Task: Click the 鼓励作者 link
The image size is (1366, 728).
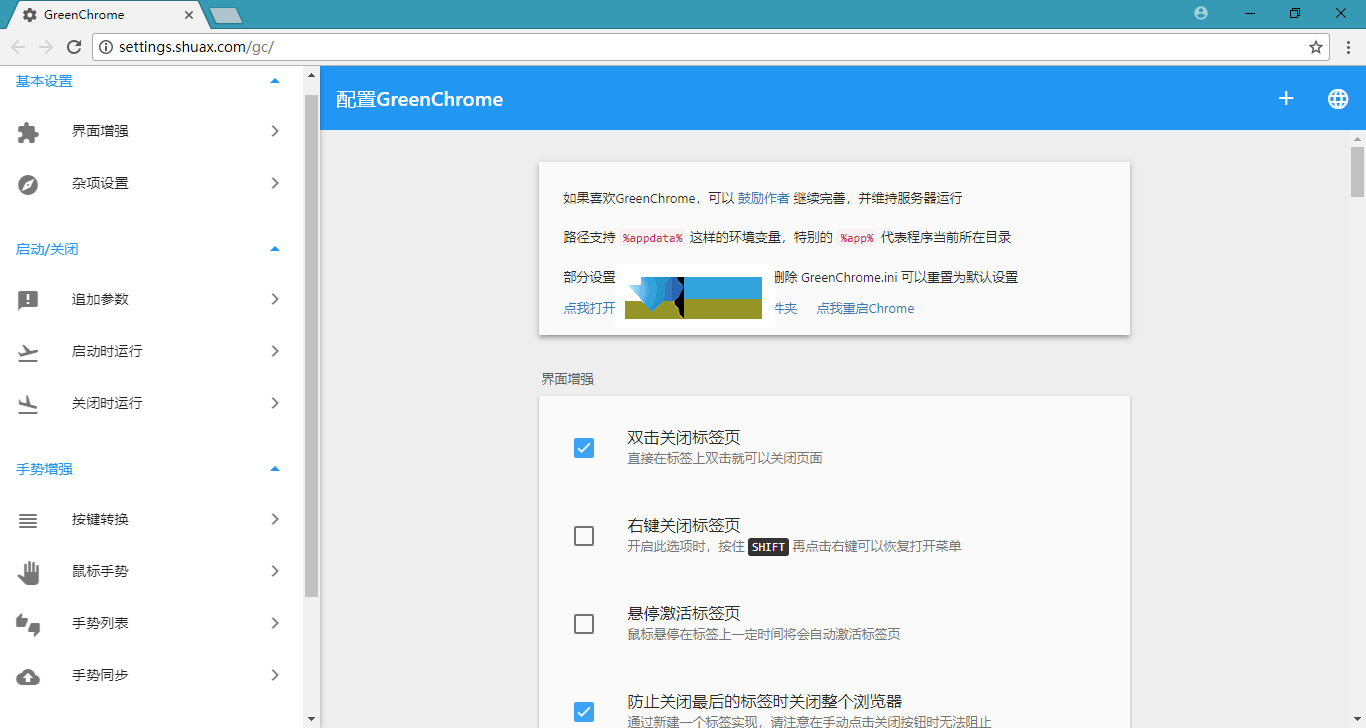Action: coord(763,198)
